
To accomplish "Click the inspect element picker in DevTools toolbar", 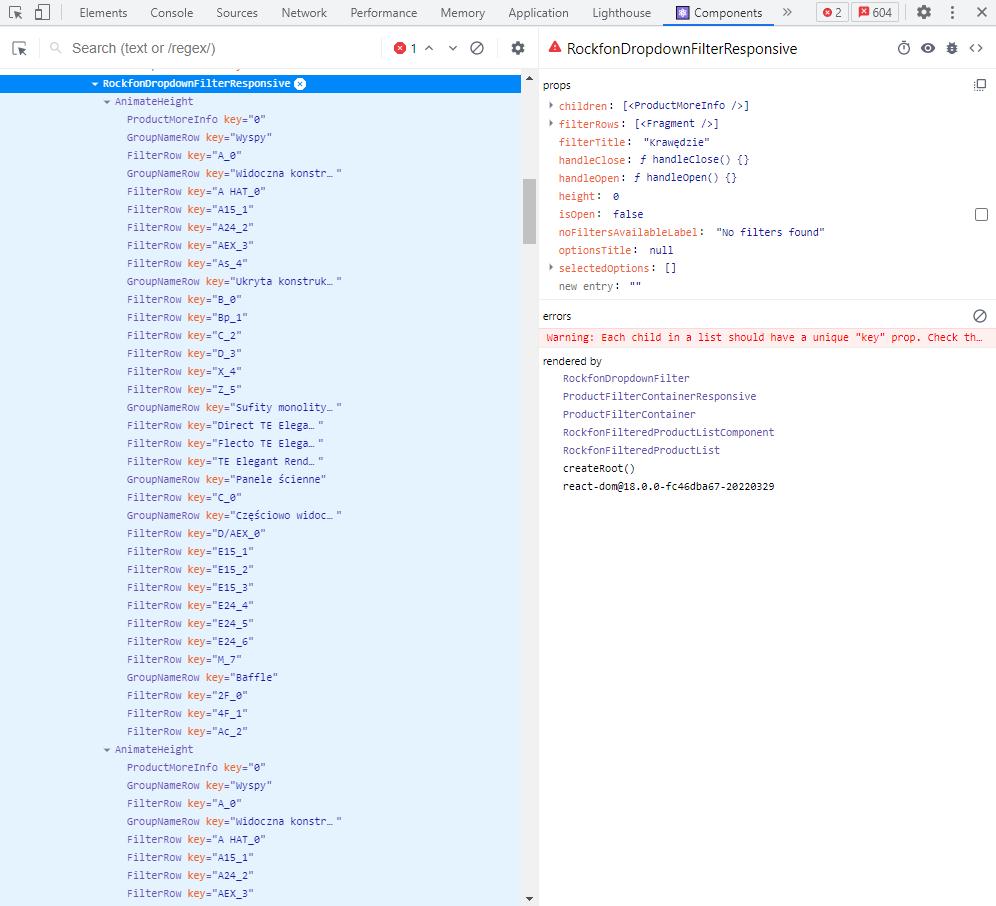I will [16, 13].
